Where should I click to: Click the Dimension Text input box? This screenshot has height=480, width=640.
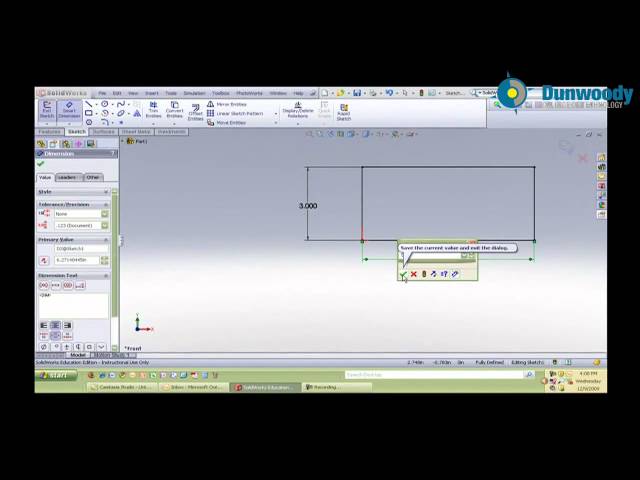[74, 305]
